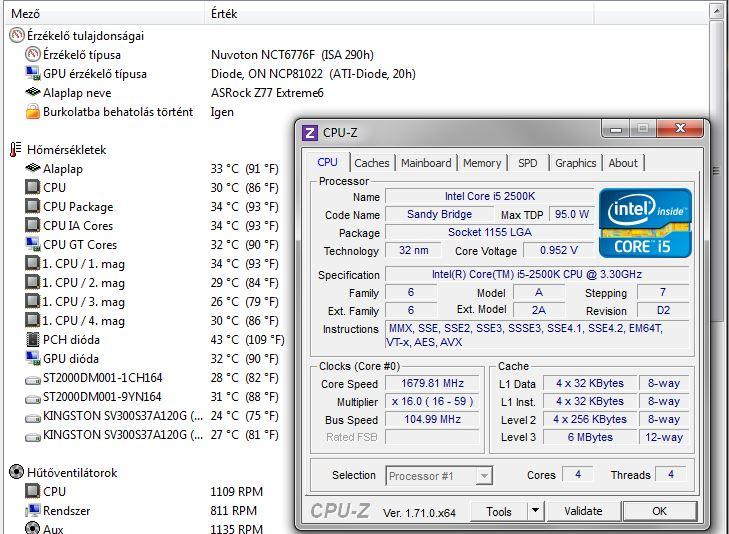Click the PCH dióda 43 °C value

point(247,340)
